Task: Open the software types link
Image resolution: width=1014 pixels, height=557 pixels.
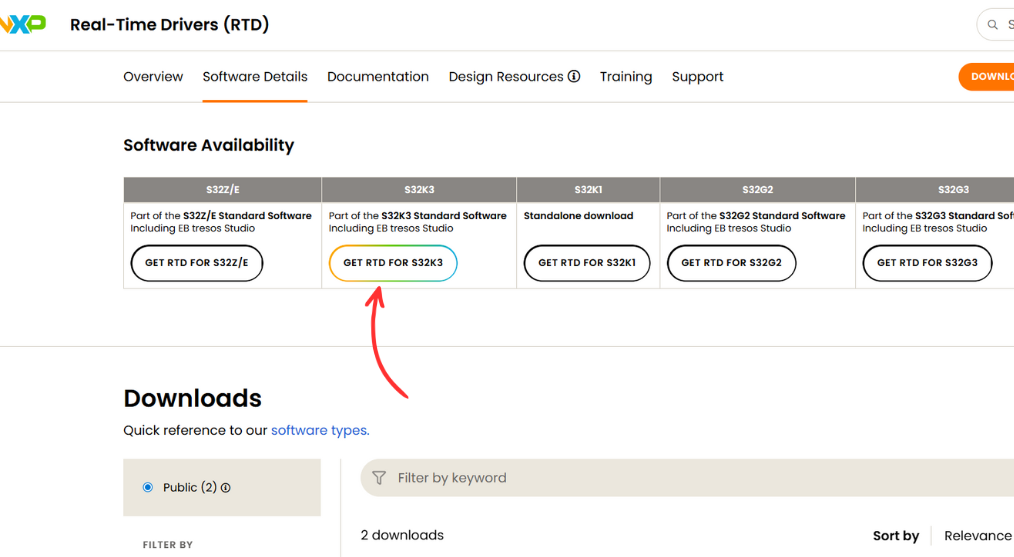Action: pyautogui.click(x=320, y=430)
